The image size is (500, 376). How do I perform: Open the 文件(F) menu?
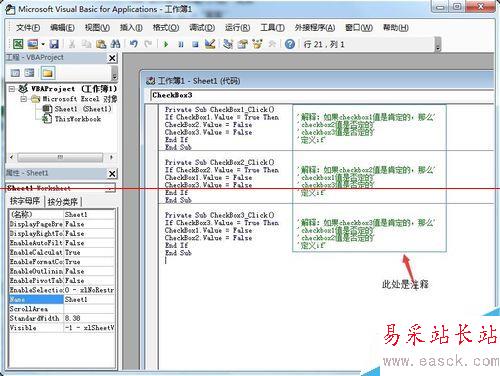tap(28, 27)
